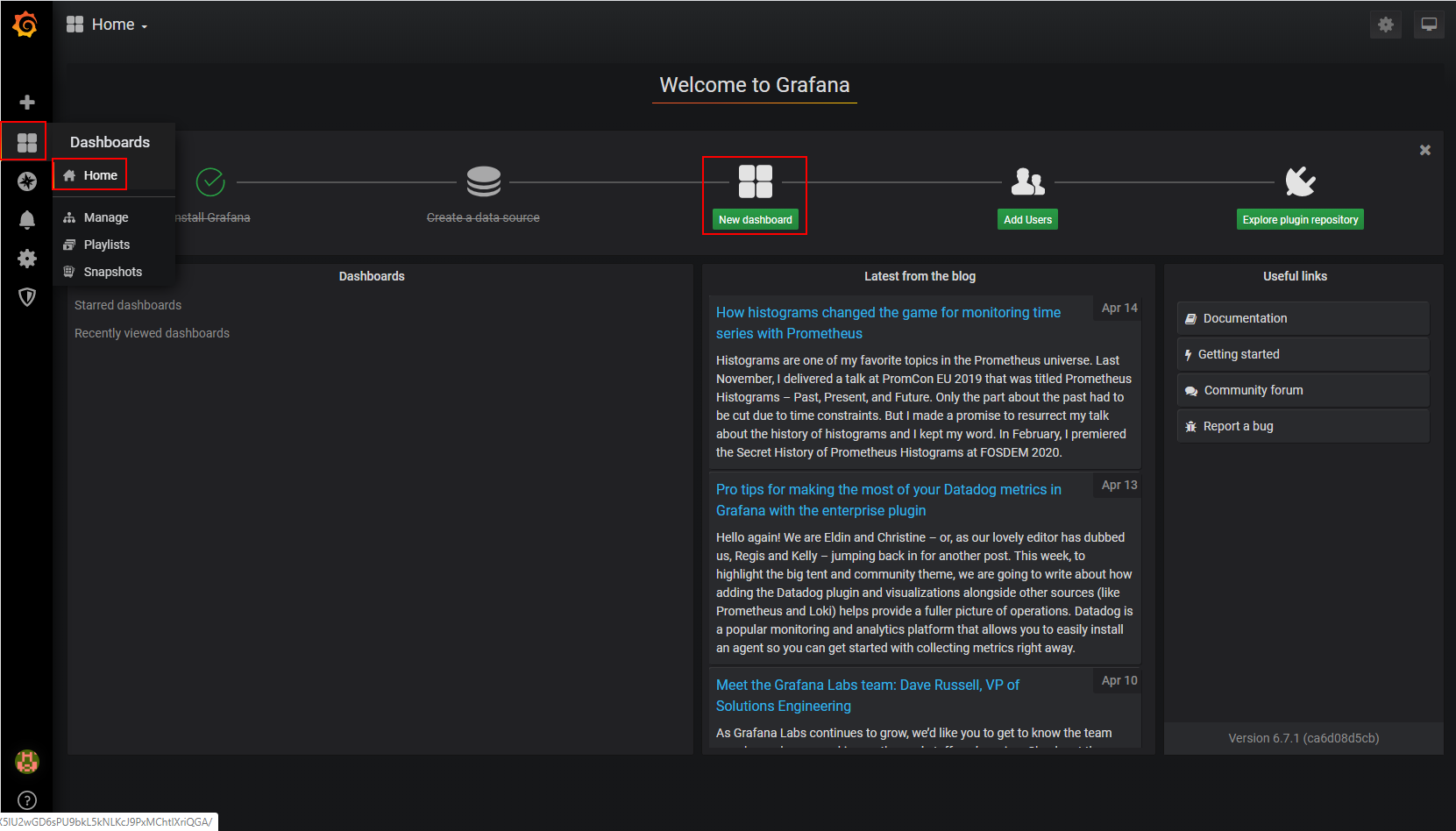Click the Dashboards menu header
1456x831 pixels.
110,142
